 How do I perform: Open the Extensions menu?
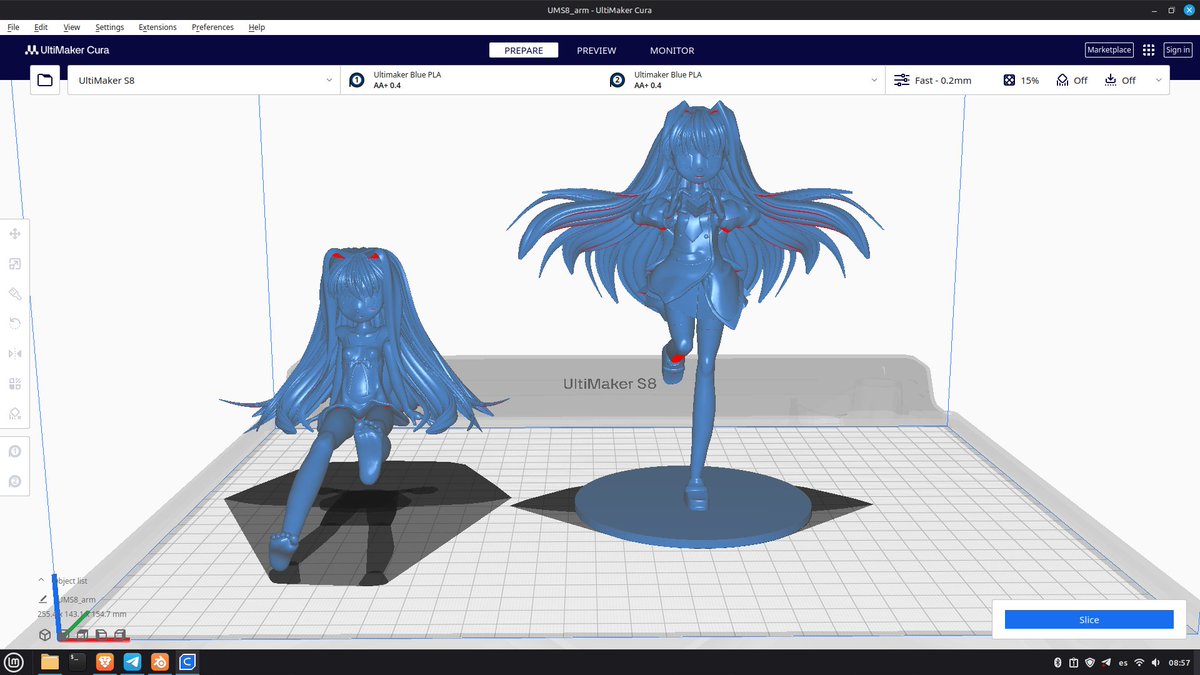coord(158,27)
